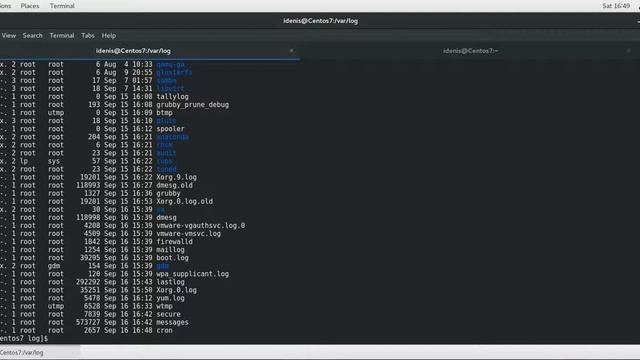Click the Xorg.9.log file name
This screenshot has height=360, width=640.
coord(177,177)
